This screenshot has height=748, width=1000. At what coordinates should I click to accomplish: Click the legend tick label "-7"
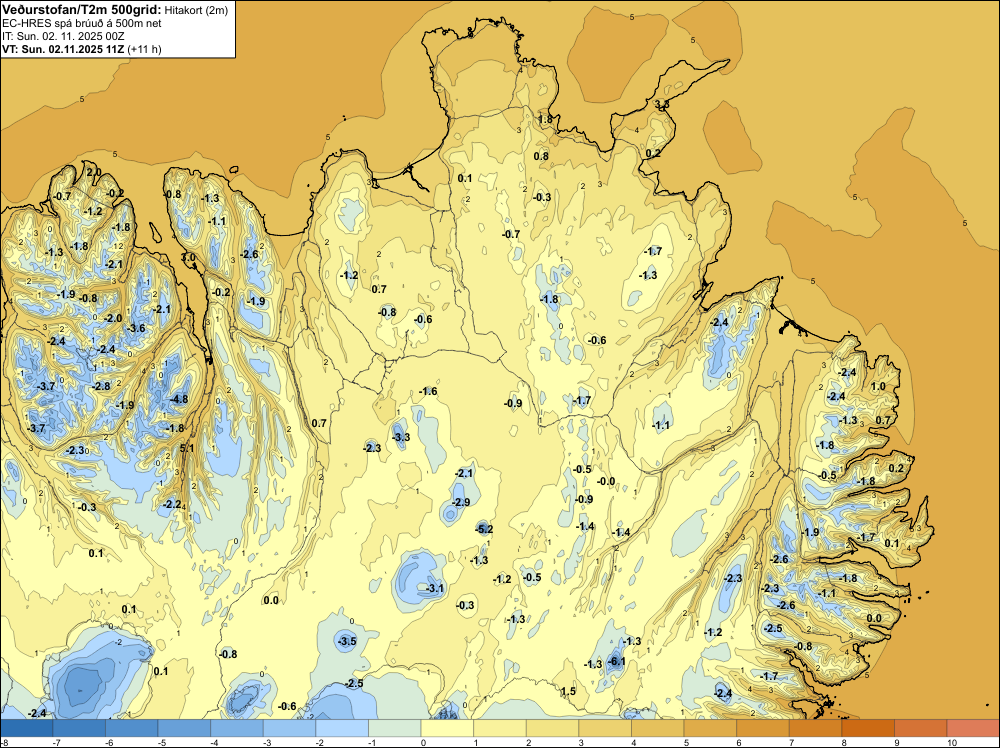[57, 742]
